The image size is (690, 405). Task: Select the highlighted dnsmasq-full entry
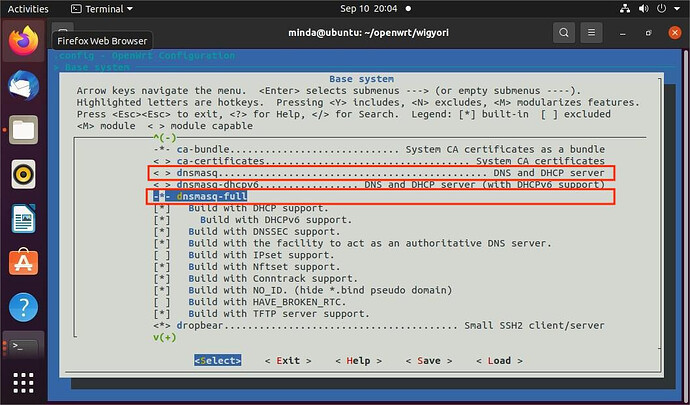click(200, 196)
